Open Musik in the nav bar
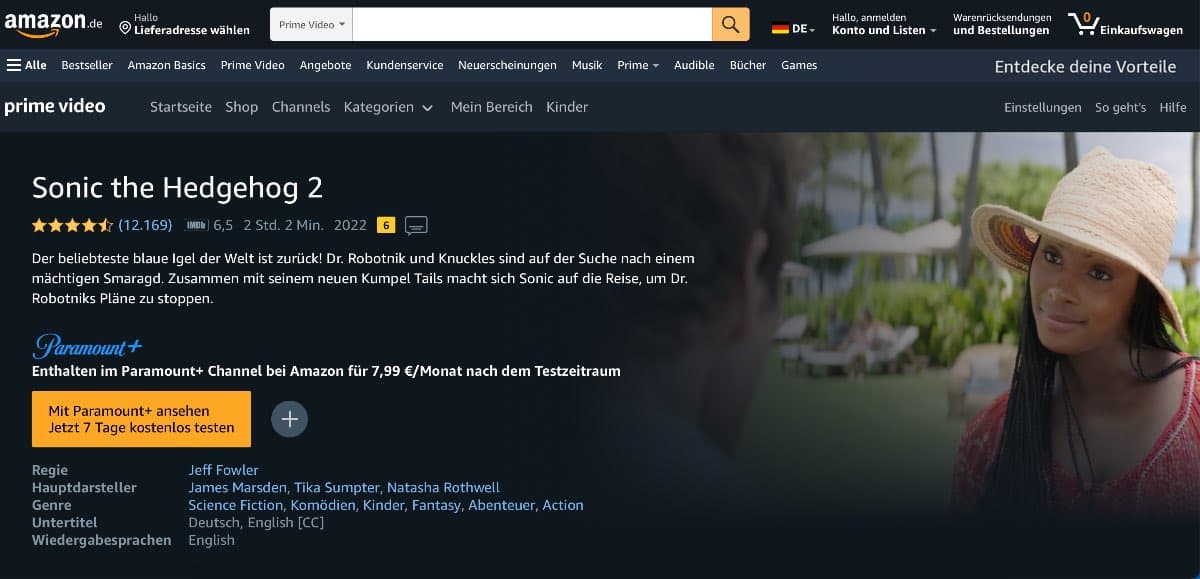1200x579 pixels. click(x=587, y=65)
